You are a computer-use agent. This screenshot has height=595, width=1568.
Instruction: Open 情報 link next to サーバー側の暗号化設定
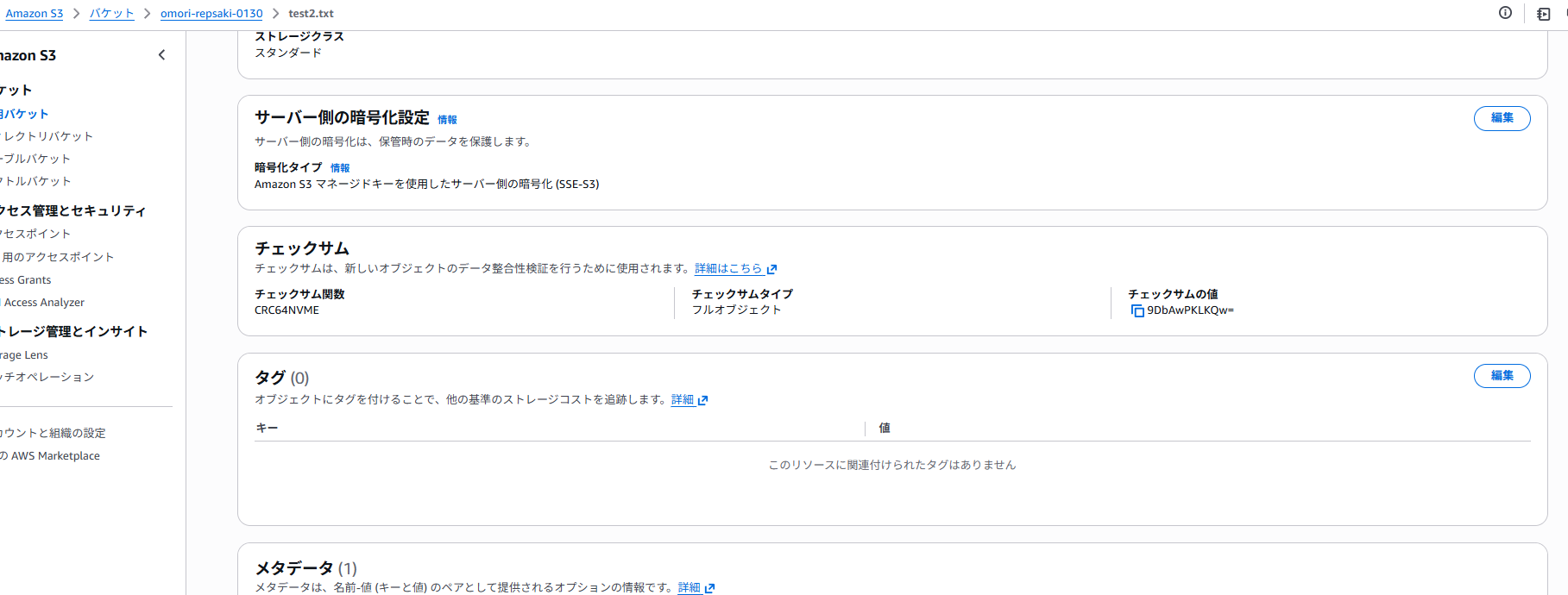point(447,120)
